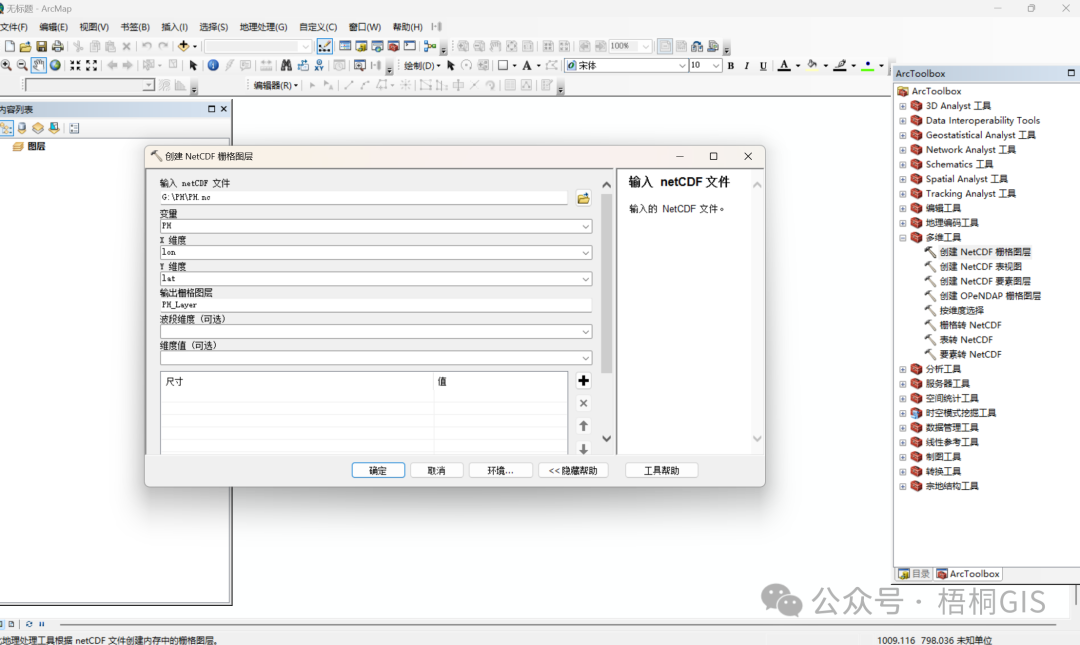
Task: Click the 确定 button in the dialog
Action: click(x=378, y=471)
